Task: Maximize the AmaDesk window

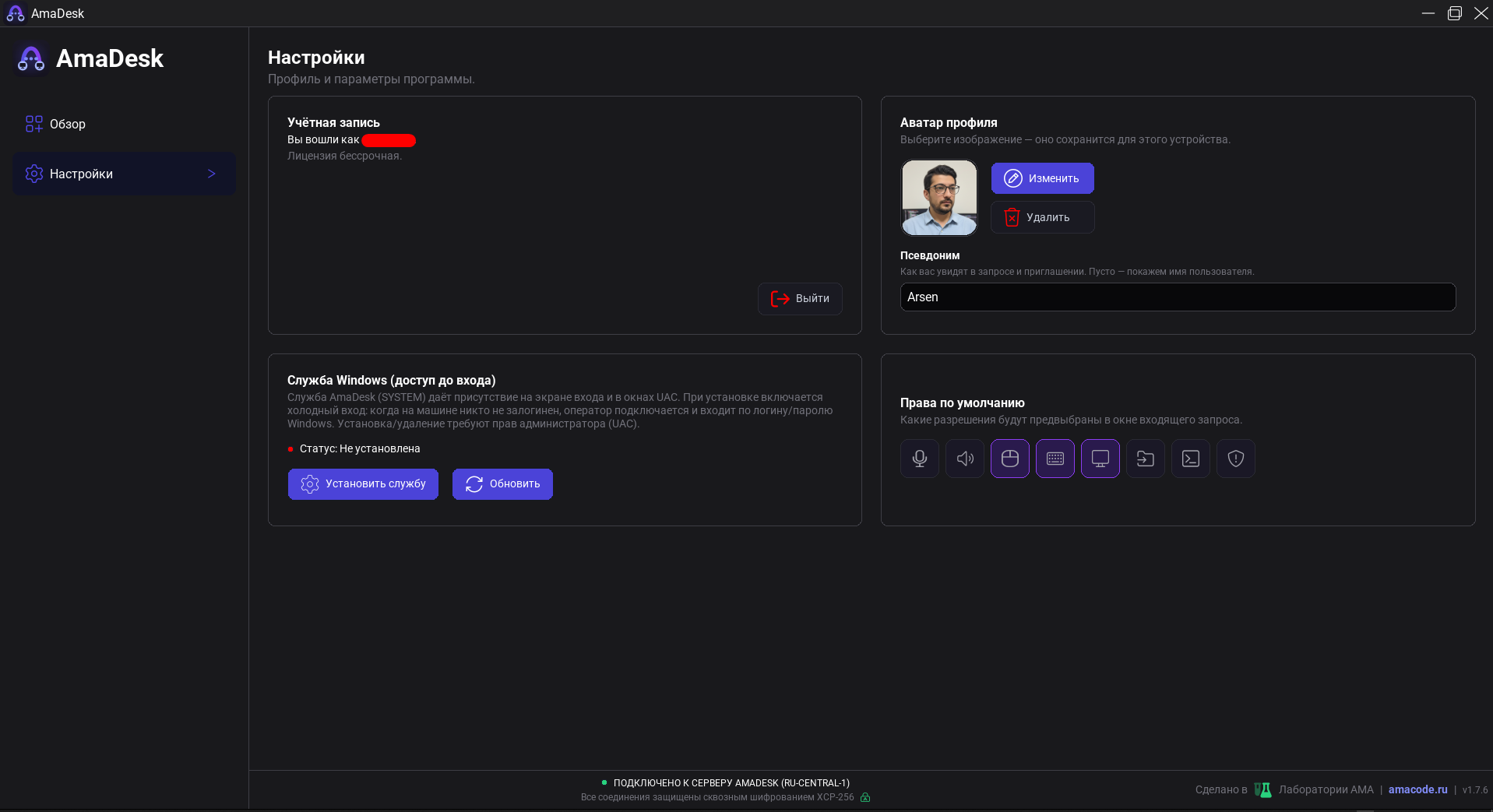Action: pyautogui.click(x=1454, y=13)
